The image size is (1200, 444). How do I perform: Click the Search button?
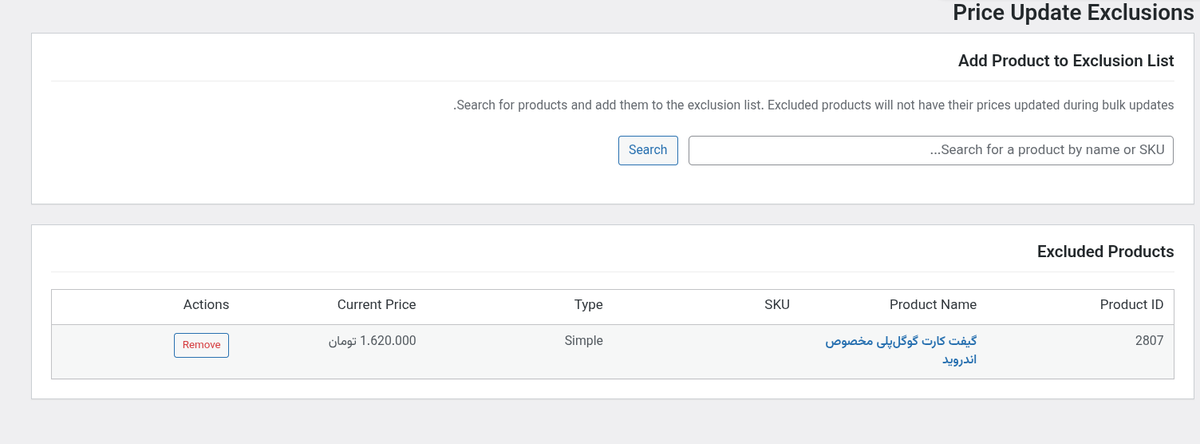648,150
